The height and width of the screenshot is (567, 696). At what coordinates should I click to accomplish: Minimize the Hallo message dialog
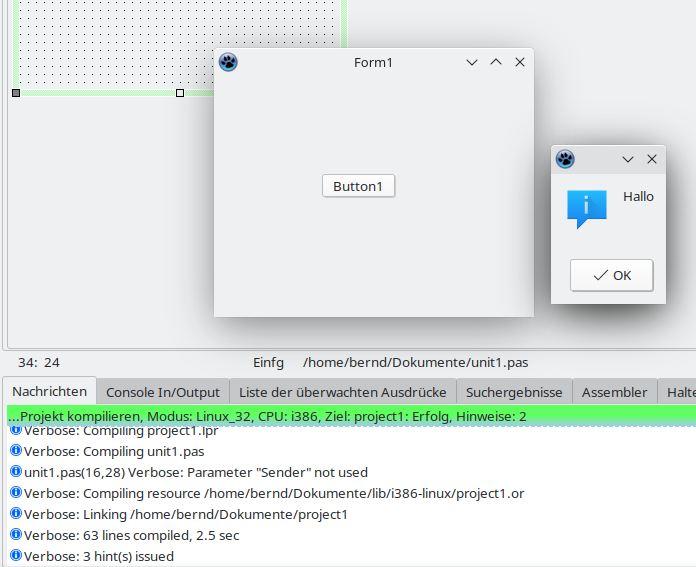coord(628,159)
